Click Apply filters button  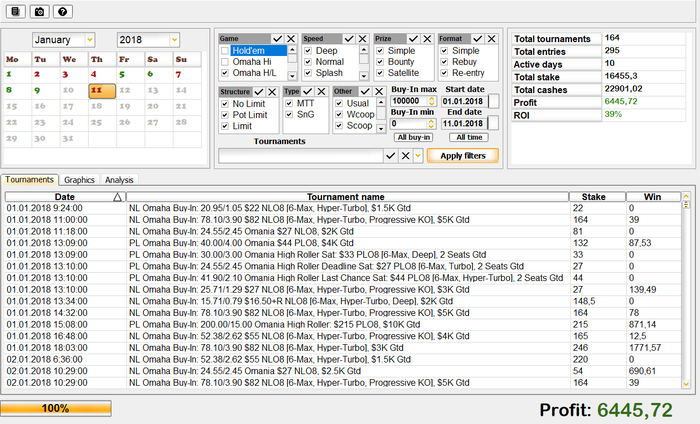[462, 156]
